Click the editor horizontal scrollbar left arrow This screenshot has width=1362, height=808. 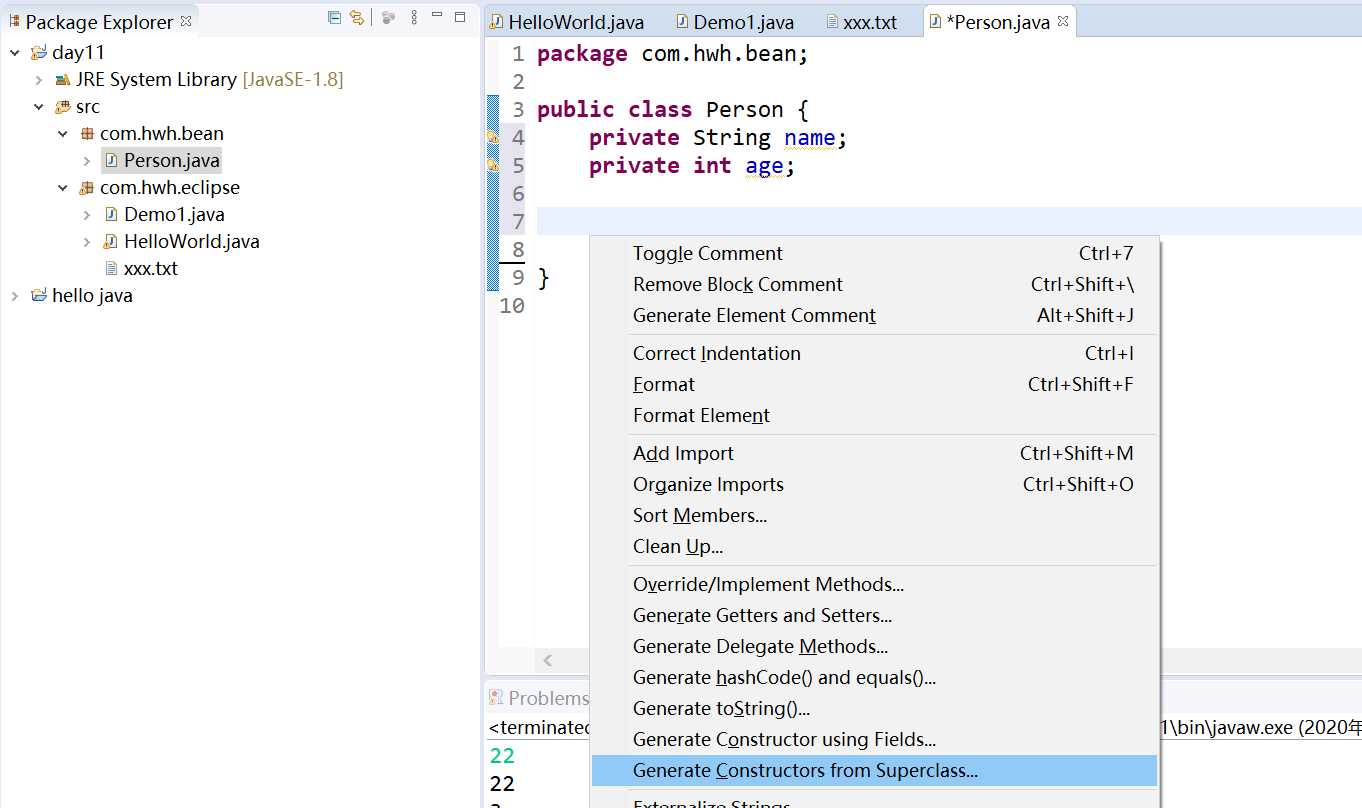[x=547, y=660]
